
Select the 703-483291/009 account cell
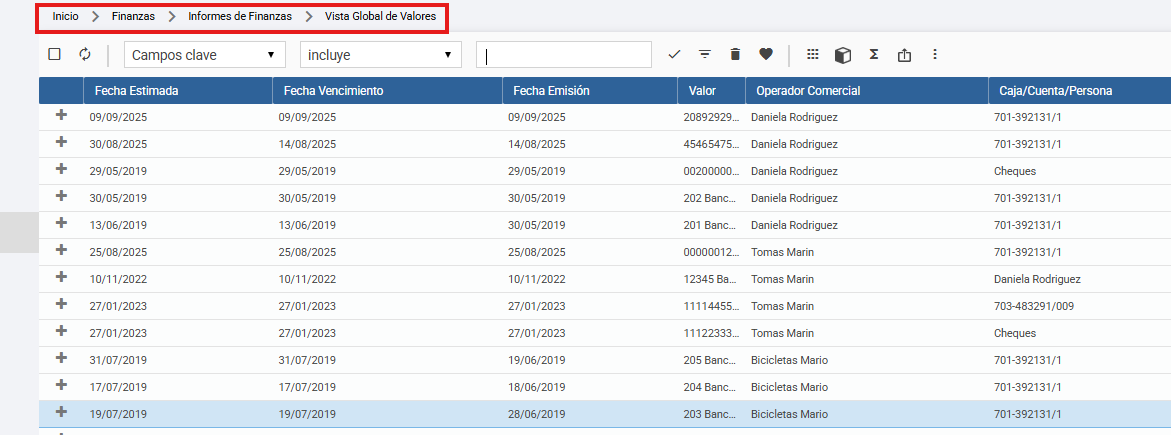[1033, 306]
